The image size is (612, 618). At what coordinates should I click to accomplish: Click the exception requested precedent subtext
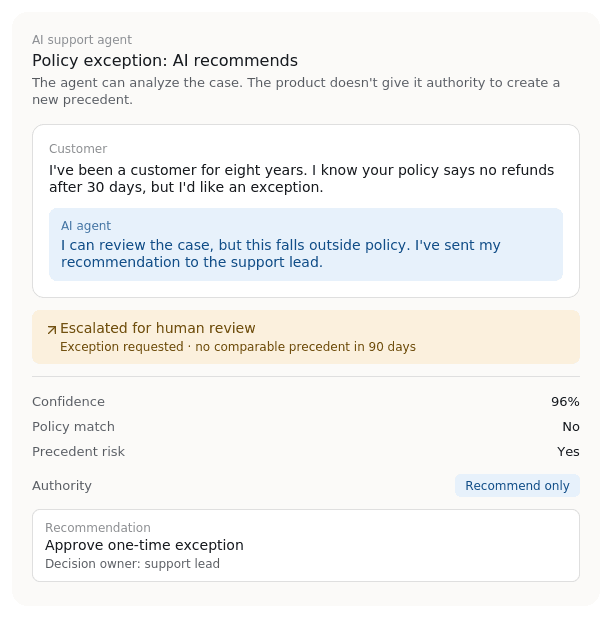point(238,347)
